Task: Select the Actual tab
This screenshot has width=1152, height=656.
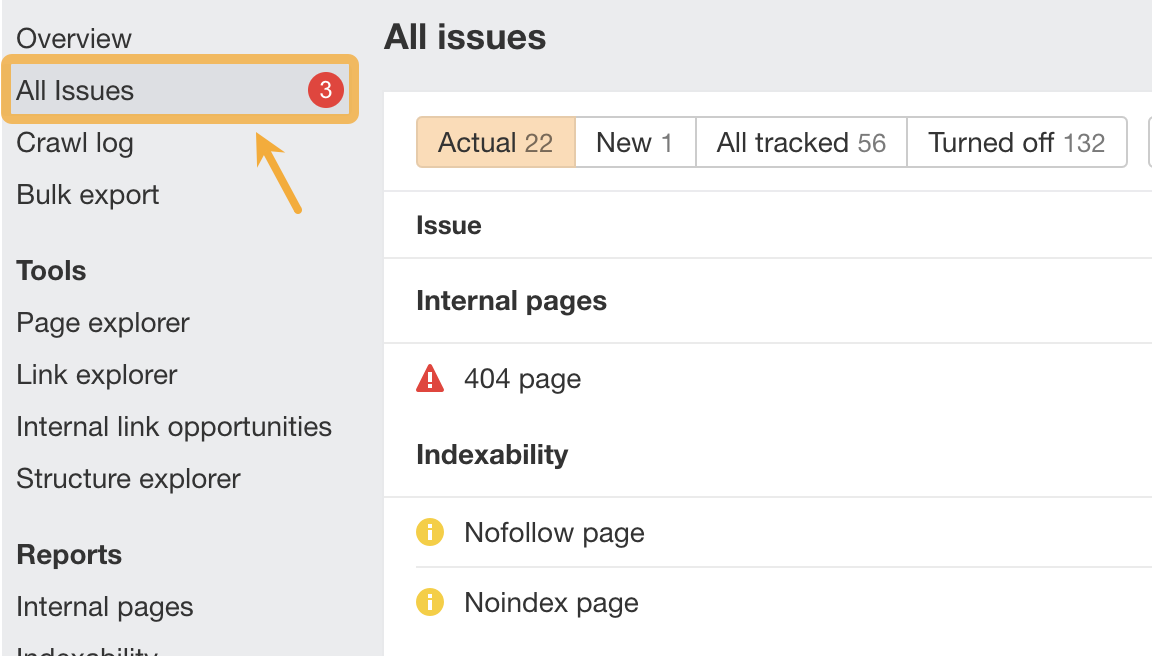Action: (x=495, y=142)
